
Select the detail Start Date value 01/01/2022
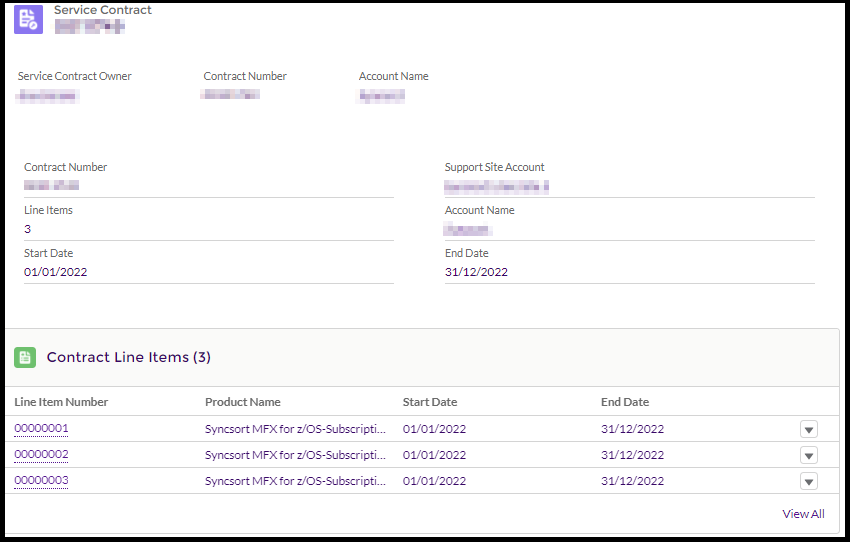tap(56, 272)
